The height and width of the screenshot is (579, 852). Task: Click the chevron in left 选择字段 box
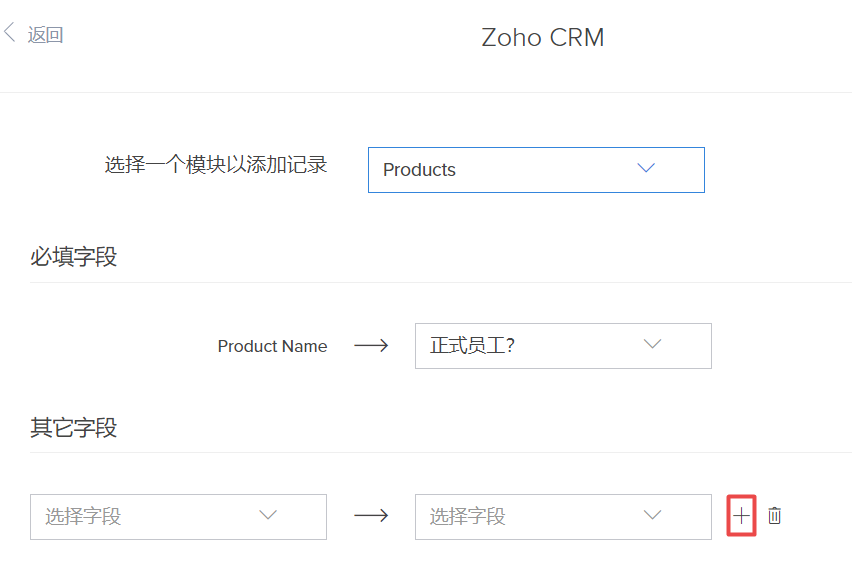tap(268, 515)
